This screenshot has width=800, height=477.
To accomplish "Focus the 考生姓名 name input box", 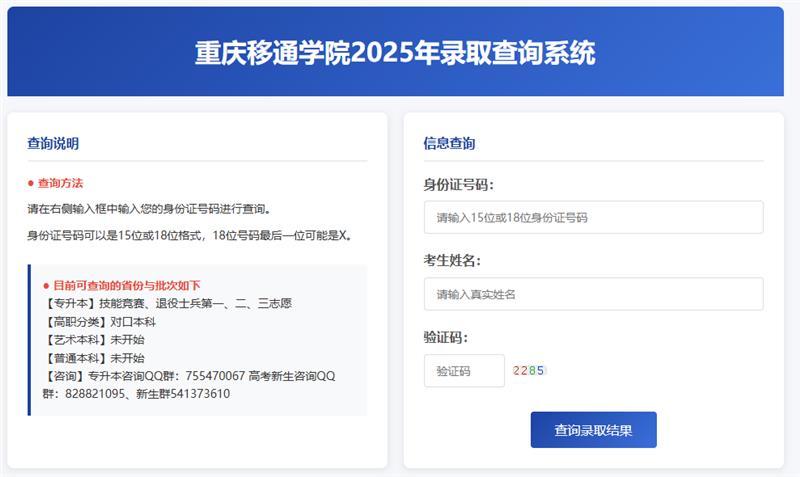I will 593,294.
